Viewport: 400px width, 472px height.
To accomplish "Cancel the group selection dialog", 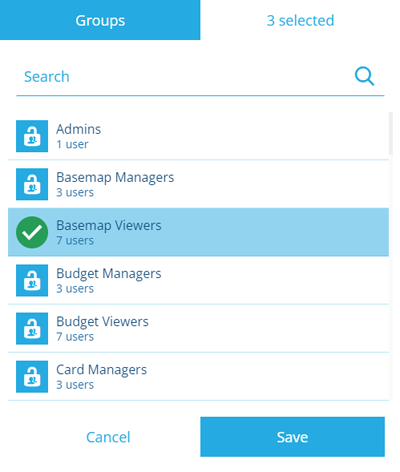I will tap(108, 437).
